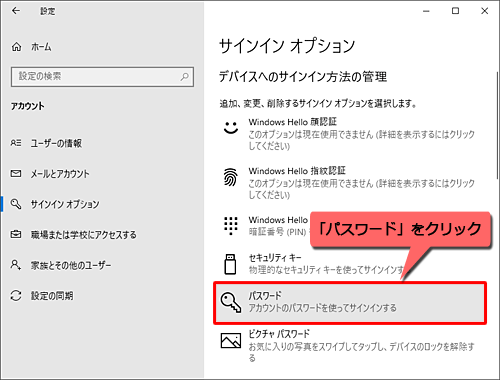Image resolution: width=500 pixels, height=380 pixels.
Task: Expand Windows Hello 指紋認証 option
Action: pyautogui.click(x=350, y=183)
